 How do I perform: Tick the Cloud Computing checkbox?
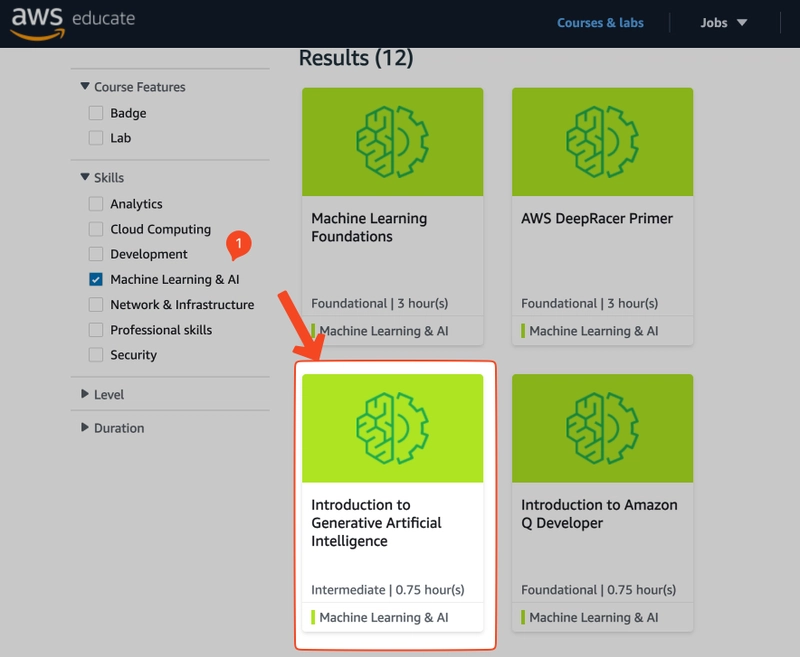pyautogui.click(x=96, y=229)
